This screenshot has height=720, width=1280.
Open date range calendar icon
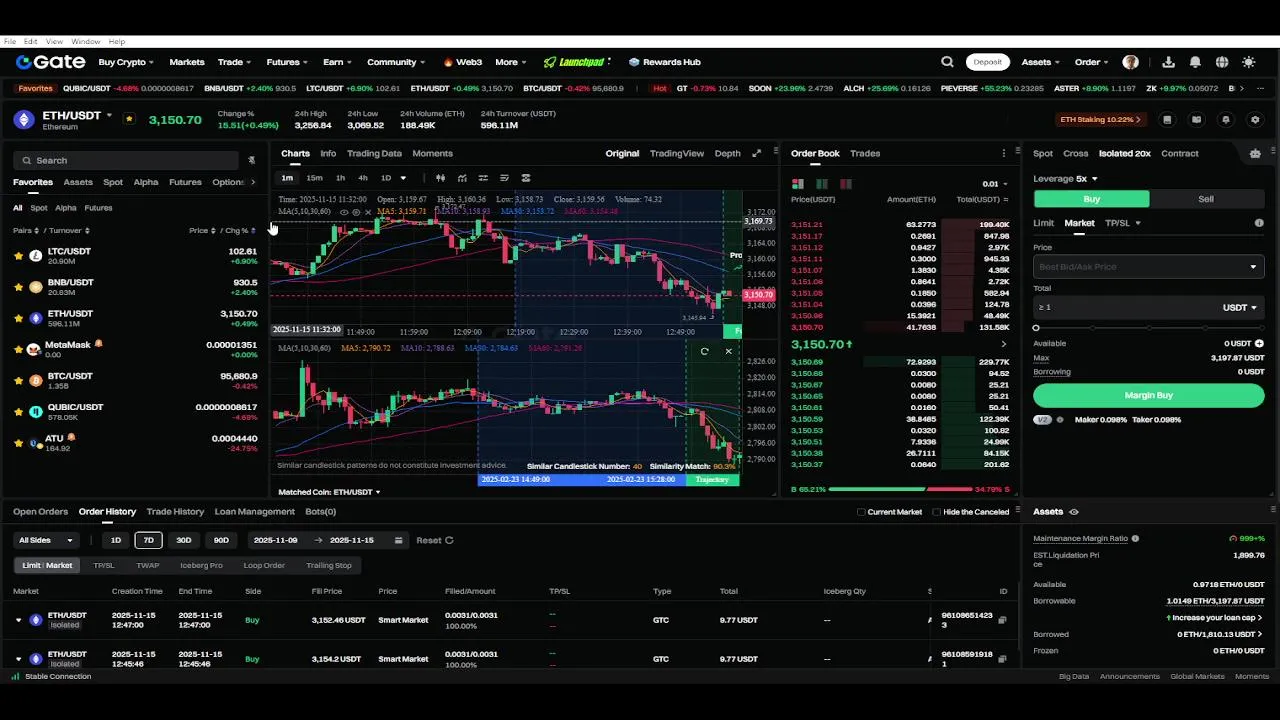click(398, 540)
